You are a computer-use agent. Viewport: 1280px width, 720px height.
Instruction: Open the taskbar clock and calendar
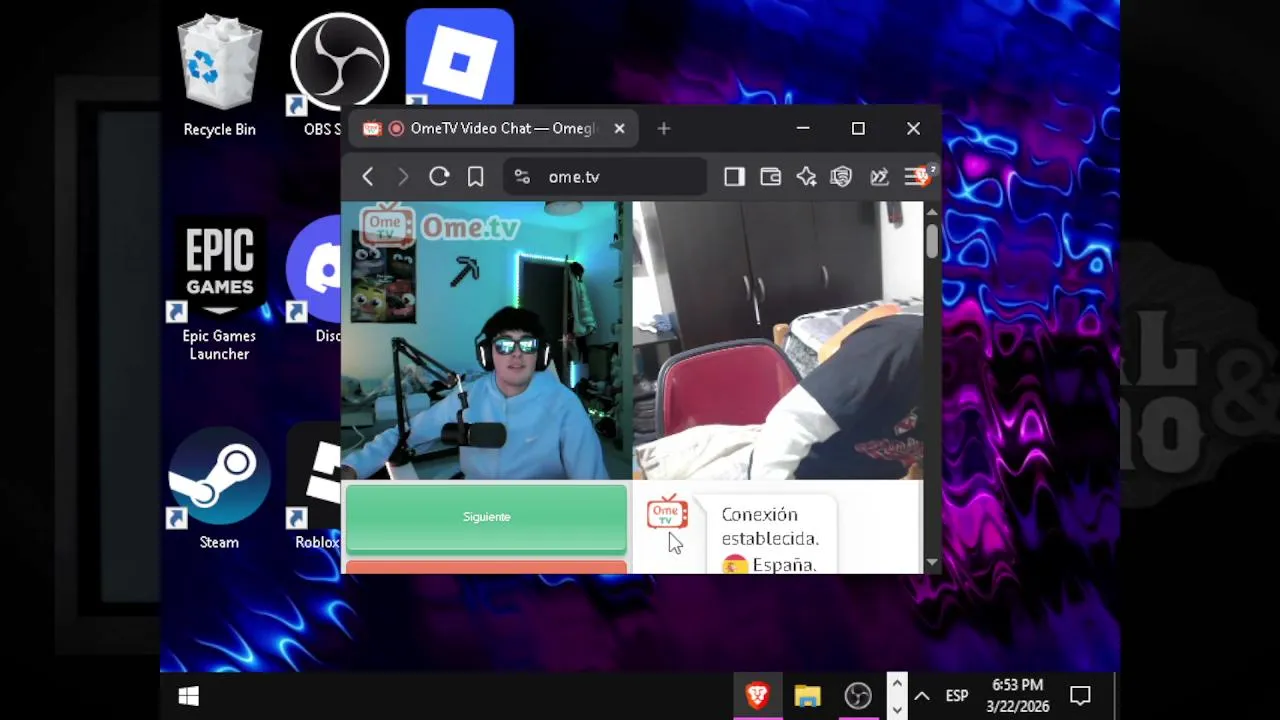point(1018,696)
